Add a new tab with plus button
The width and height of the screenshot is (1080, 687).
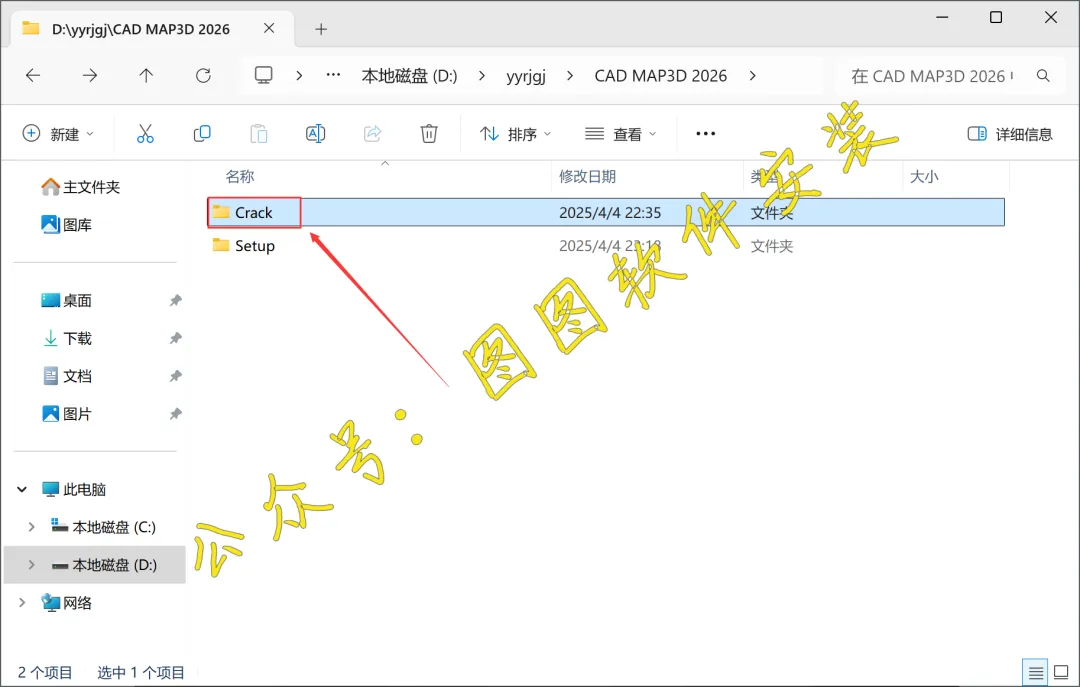point(321,29)
